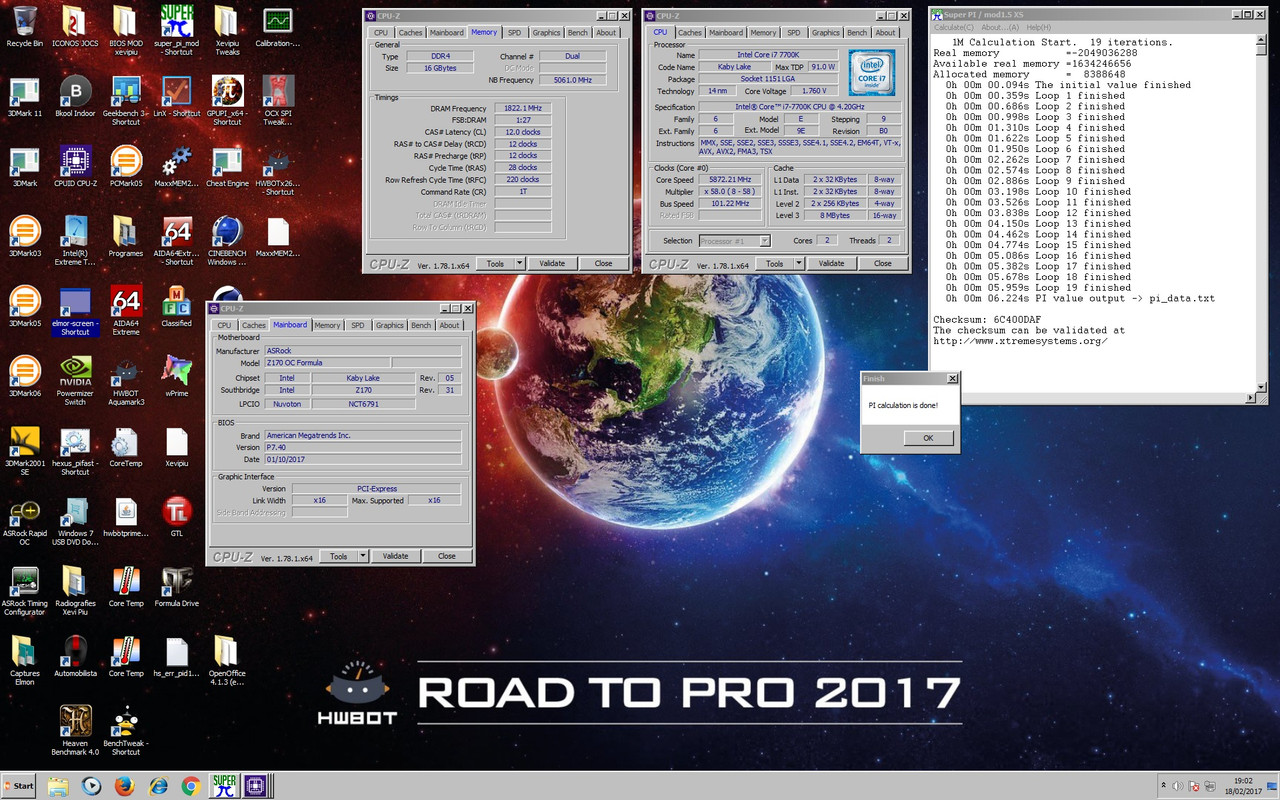
Task: Open the Calculate(C) menu in Super PI
Action: [x=953, y=27]
